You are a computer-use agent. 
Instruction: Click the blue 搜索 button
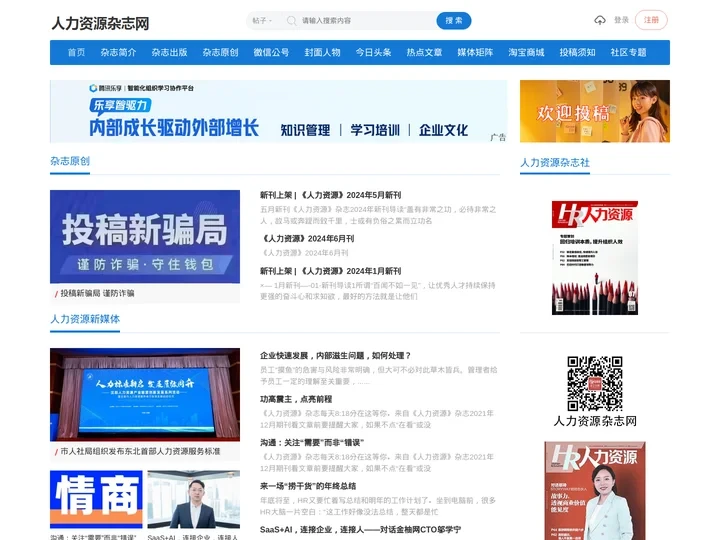454,21
